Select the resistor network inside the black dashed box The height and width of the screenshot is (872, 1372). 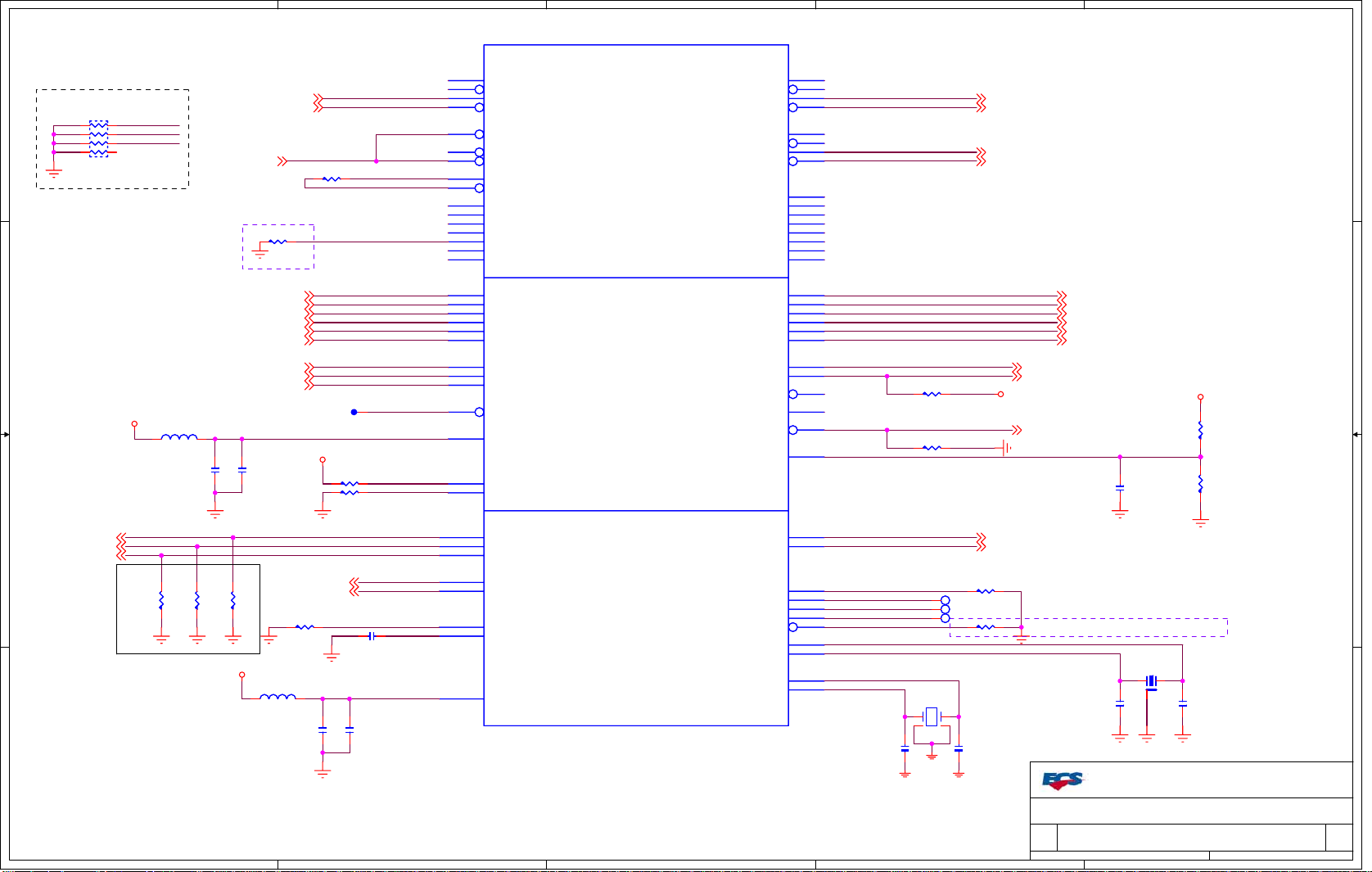click(x=98, y=139)
